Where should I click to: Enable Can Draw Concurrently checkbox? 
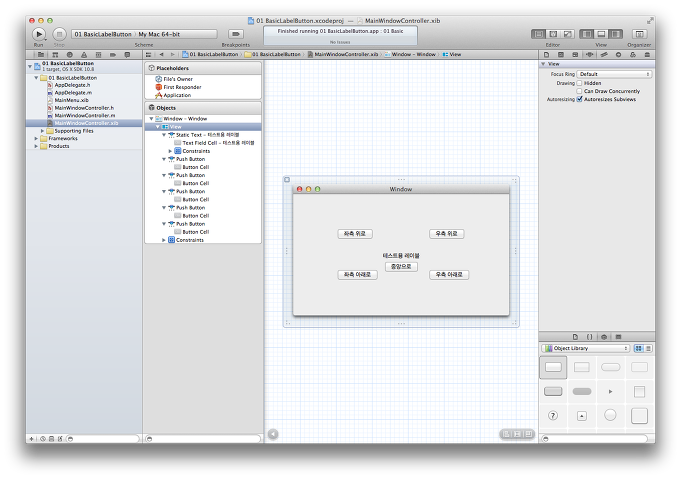pyautogui.click(x=579, y=91)
